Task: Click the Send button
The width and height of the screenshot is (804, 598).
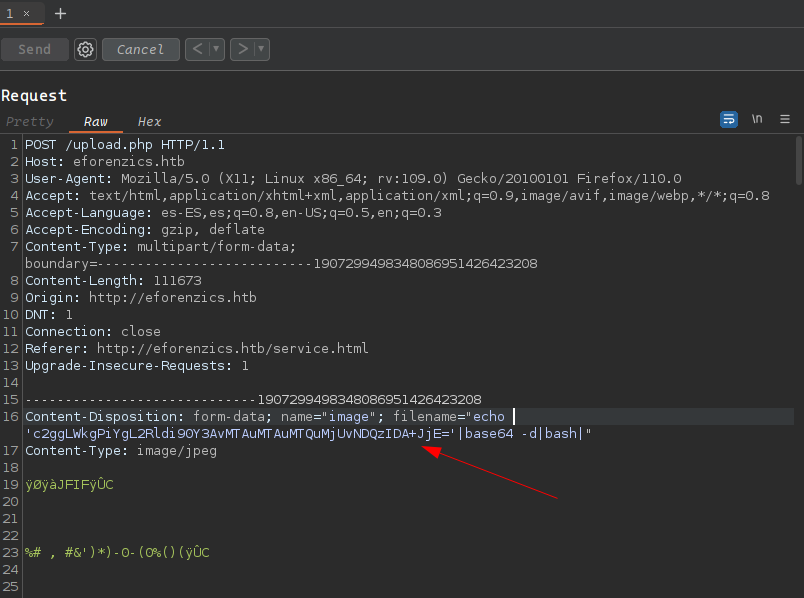Action: 34,49
